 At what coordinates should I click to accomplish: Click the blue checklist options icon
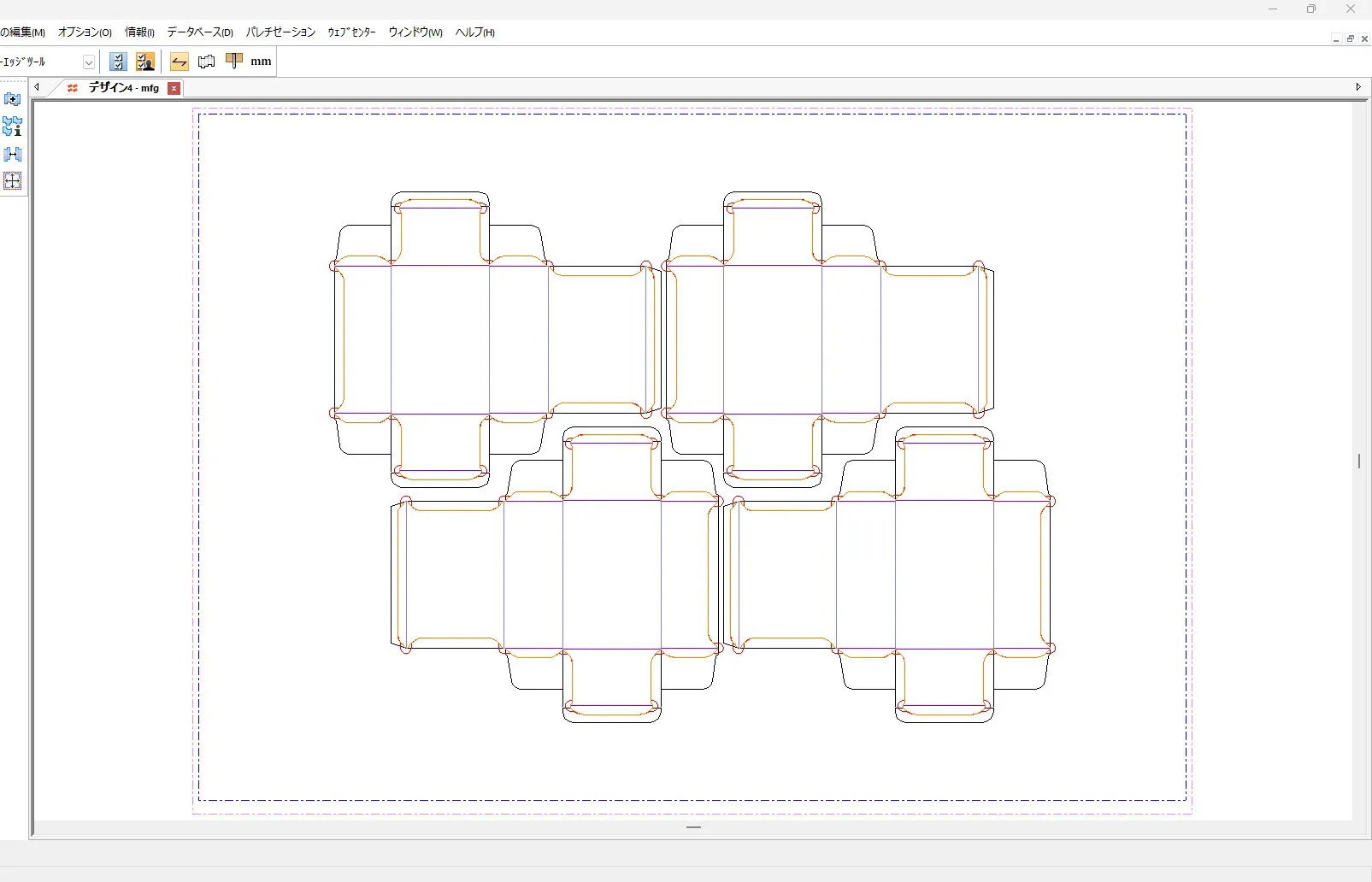pyautogui.click(x=119, y=62)
